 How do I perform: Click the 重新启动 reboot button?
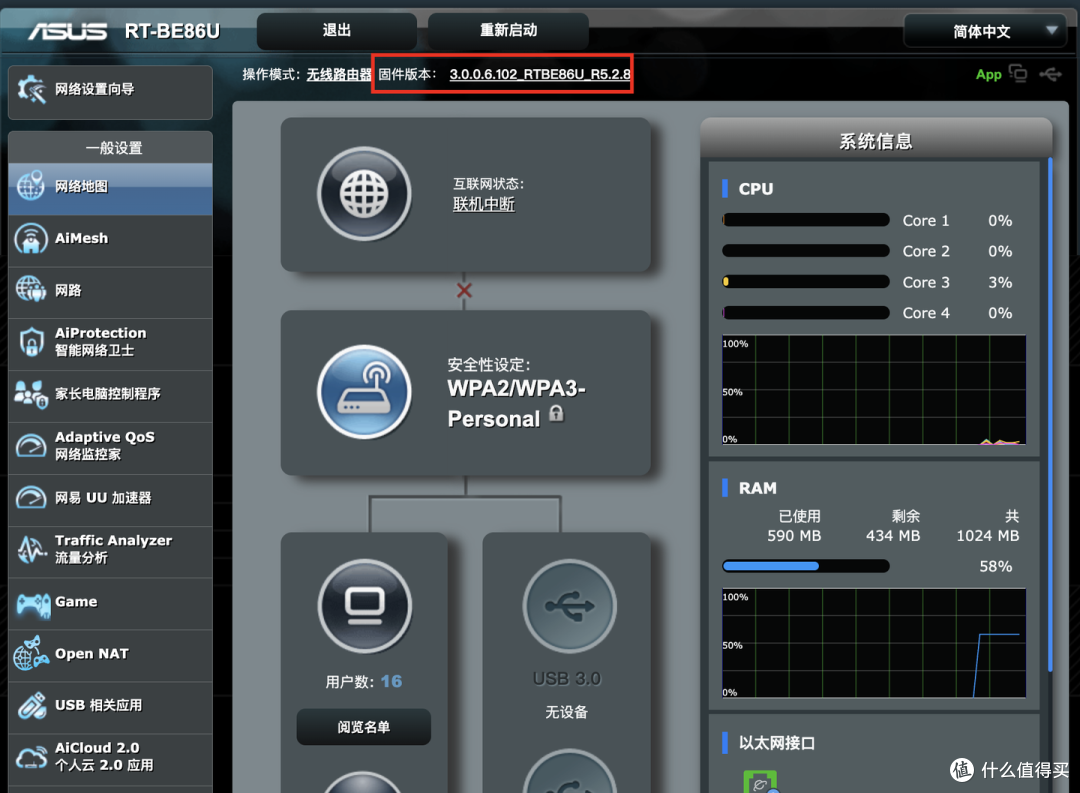point(508,30)
